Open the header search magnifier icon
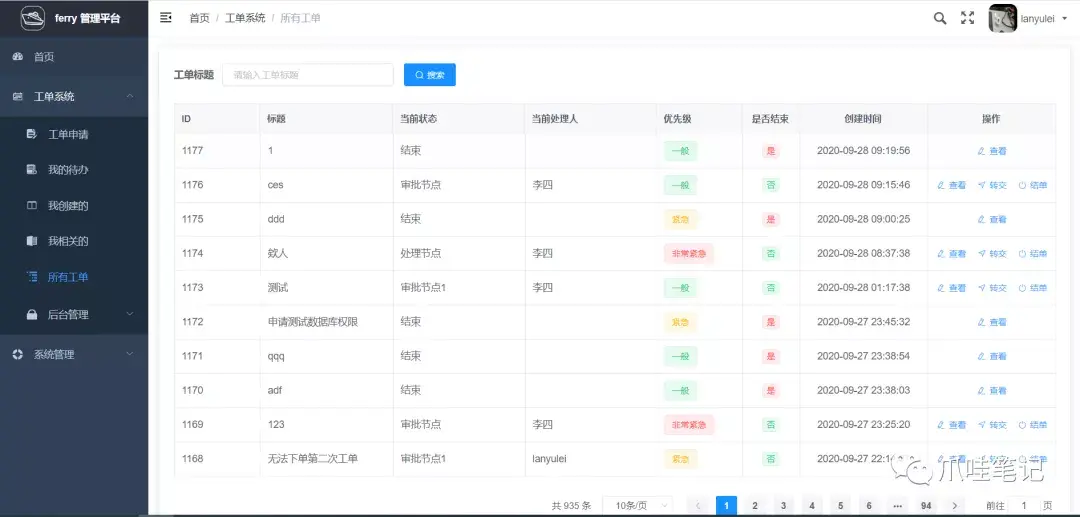1080x517 pixels. (x=940, y=18)
